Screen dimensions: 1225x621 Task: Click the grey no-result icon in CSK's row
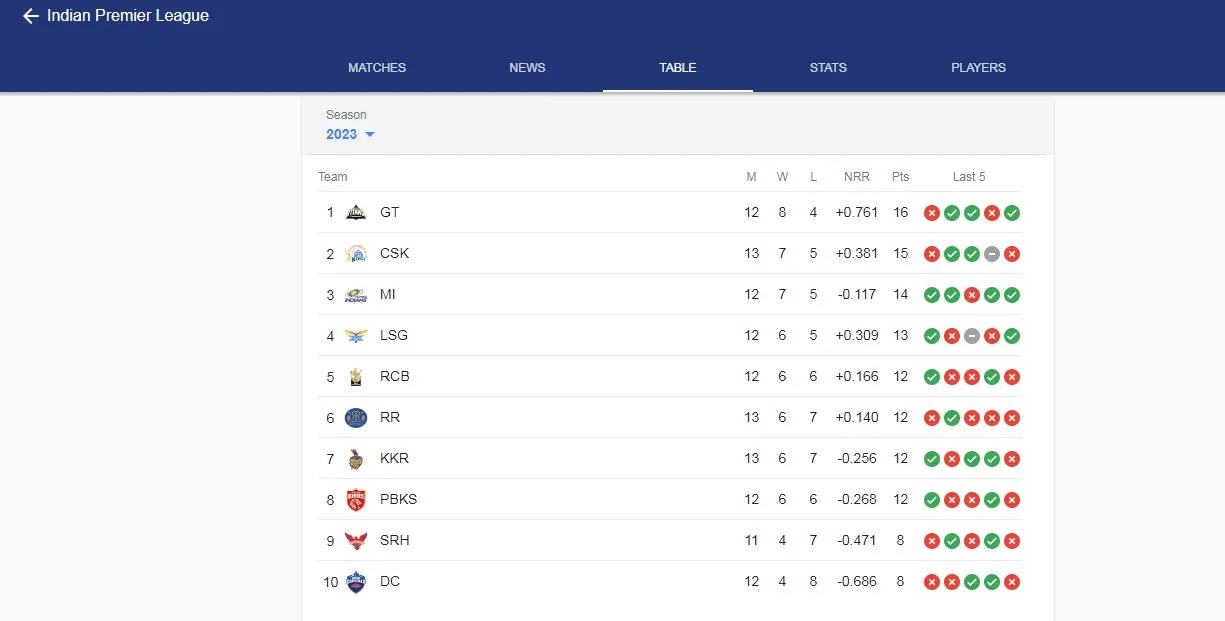pos(992,254)
